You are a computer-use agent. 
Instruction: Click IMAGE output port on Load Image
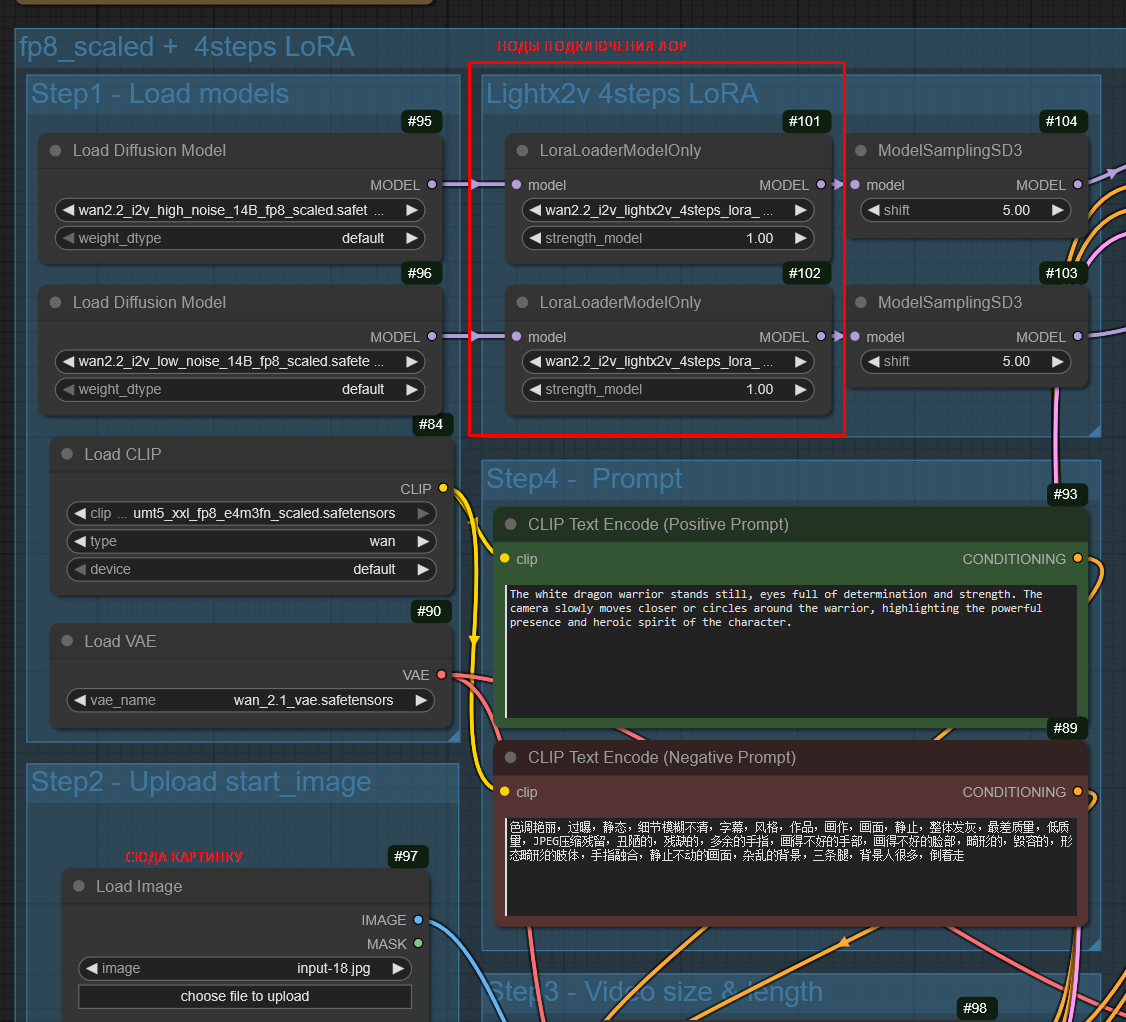tap(418, 920)
